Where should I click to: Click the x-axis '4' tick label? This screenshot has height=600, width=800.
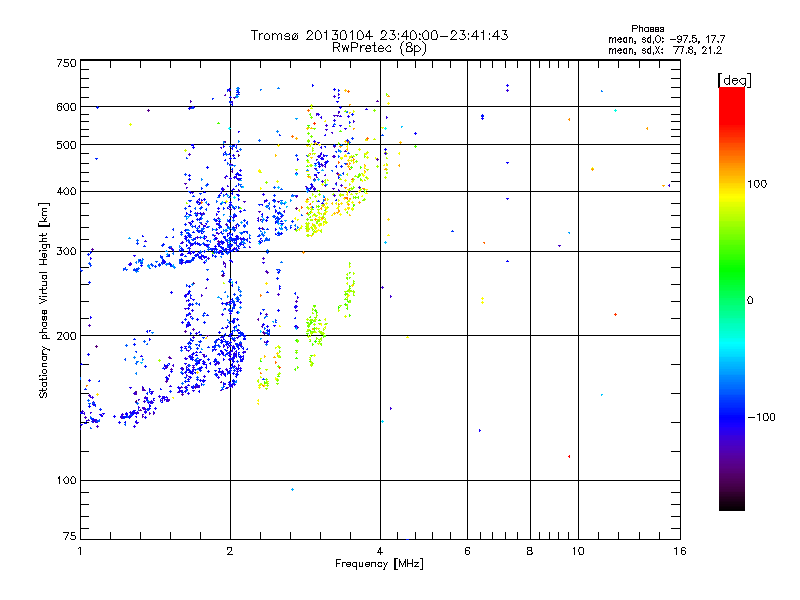[380, 551]
